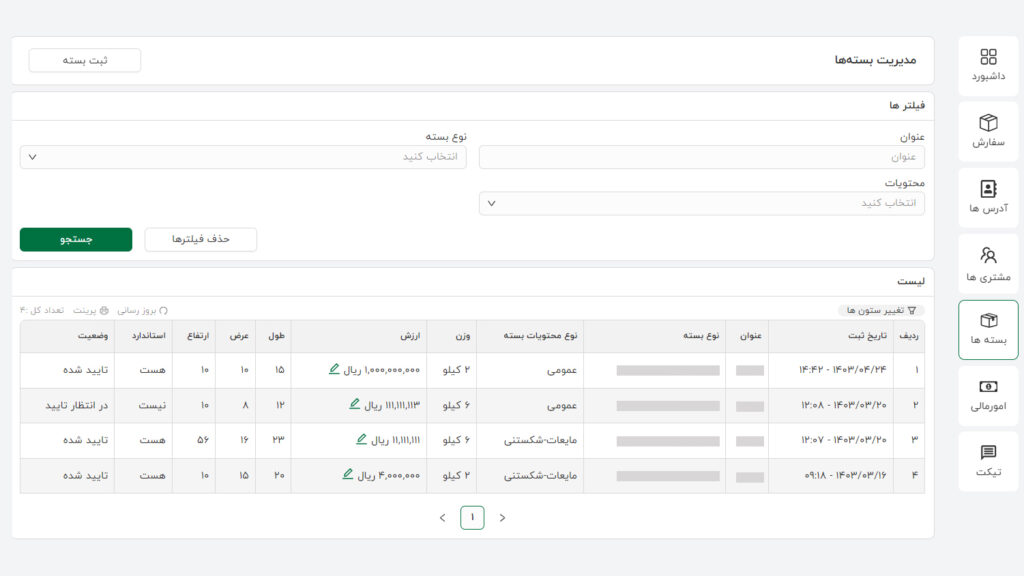Click into the عنوان (title) filter field
This screenshot has width=1024, height=576.
701,157
